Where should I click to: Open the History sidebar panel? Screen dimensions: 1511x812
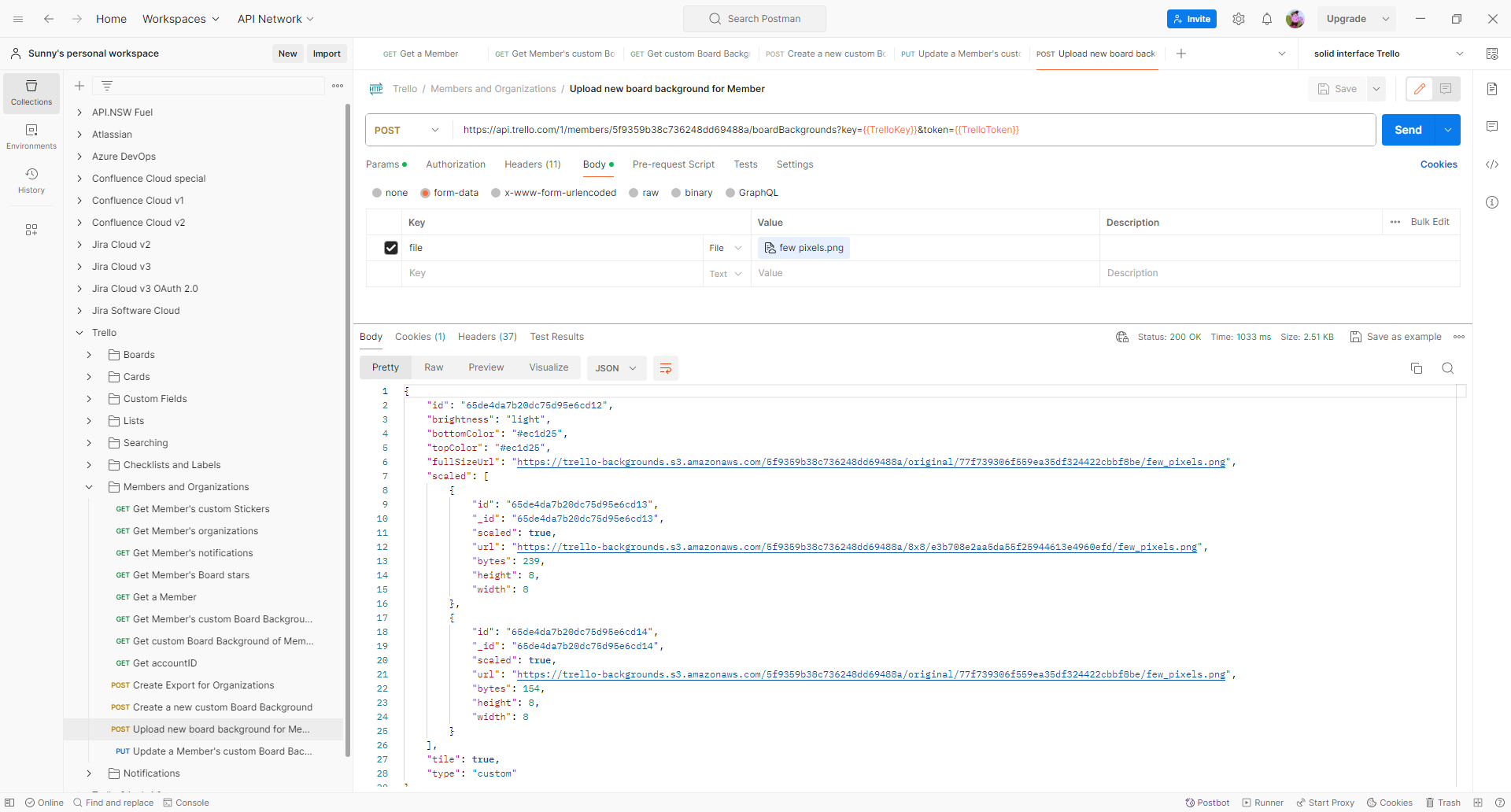click(x=31, y=181)
